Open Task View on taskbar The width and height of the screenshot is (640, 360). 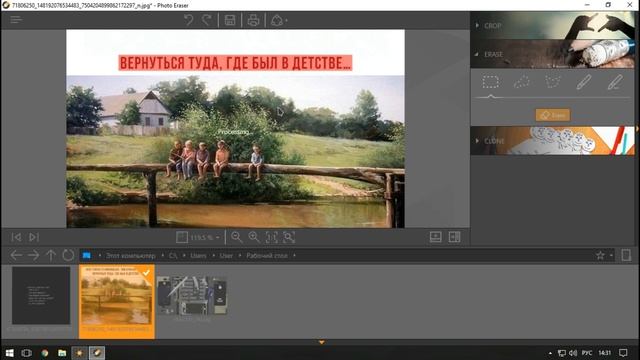coord(27,353)
